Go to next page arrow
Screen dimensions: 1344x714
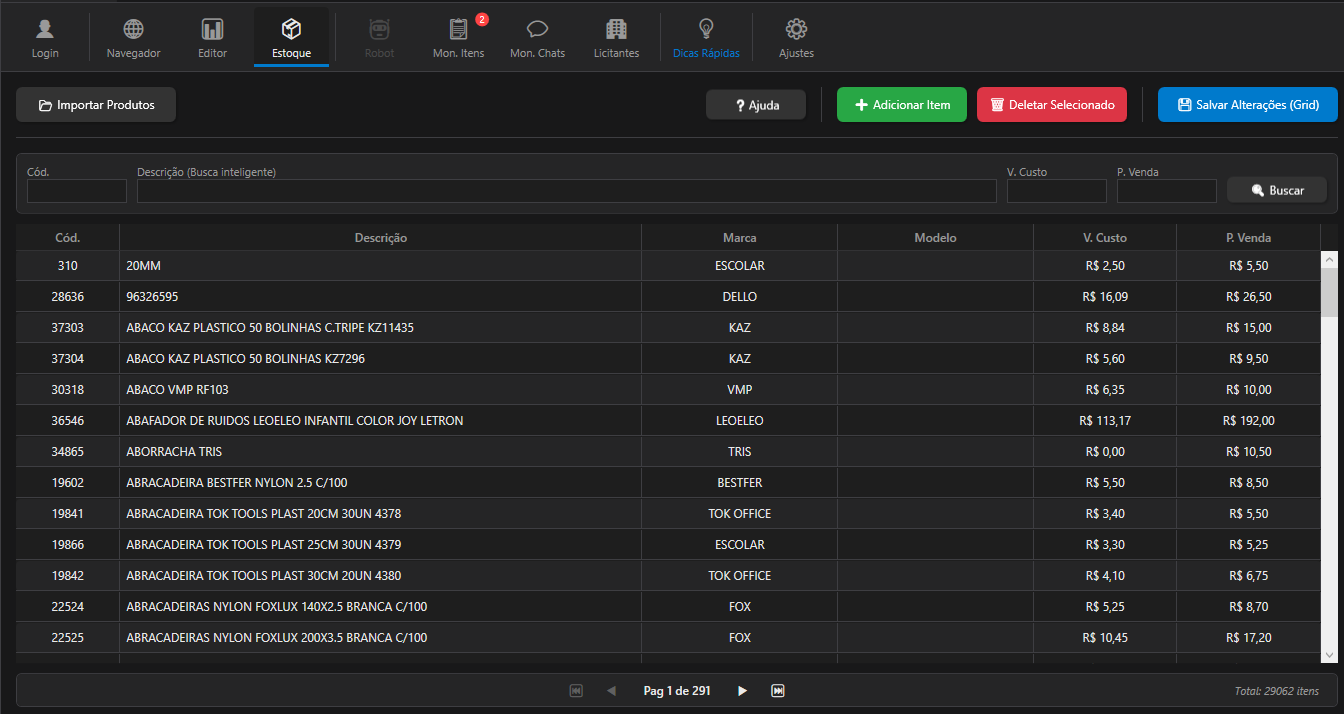coord(742,691)
